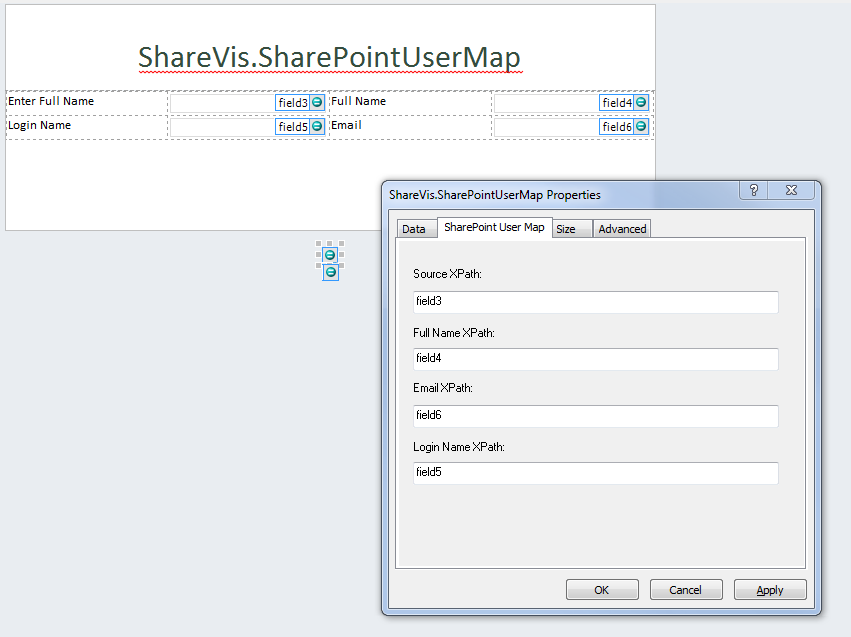
Task: Click the 'Full Name XPath:' label
Action: (454, 333)
